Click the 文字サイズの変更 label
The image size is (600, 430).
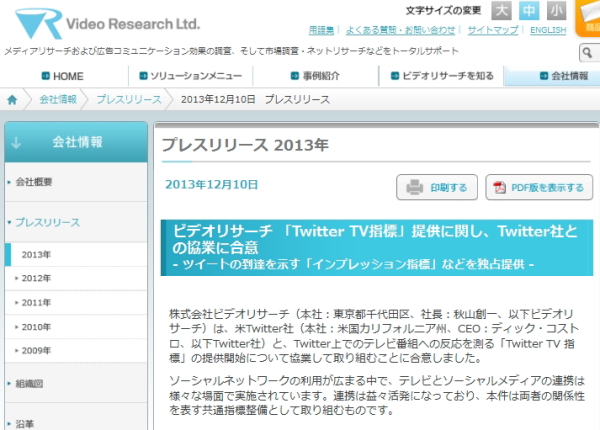(x=443, y=10)
